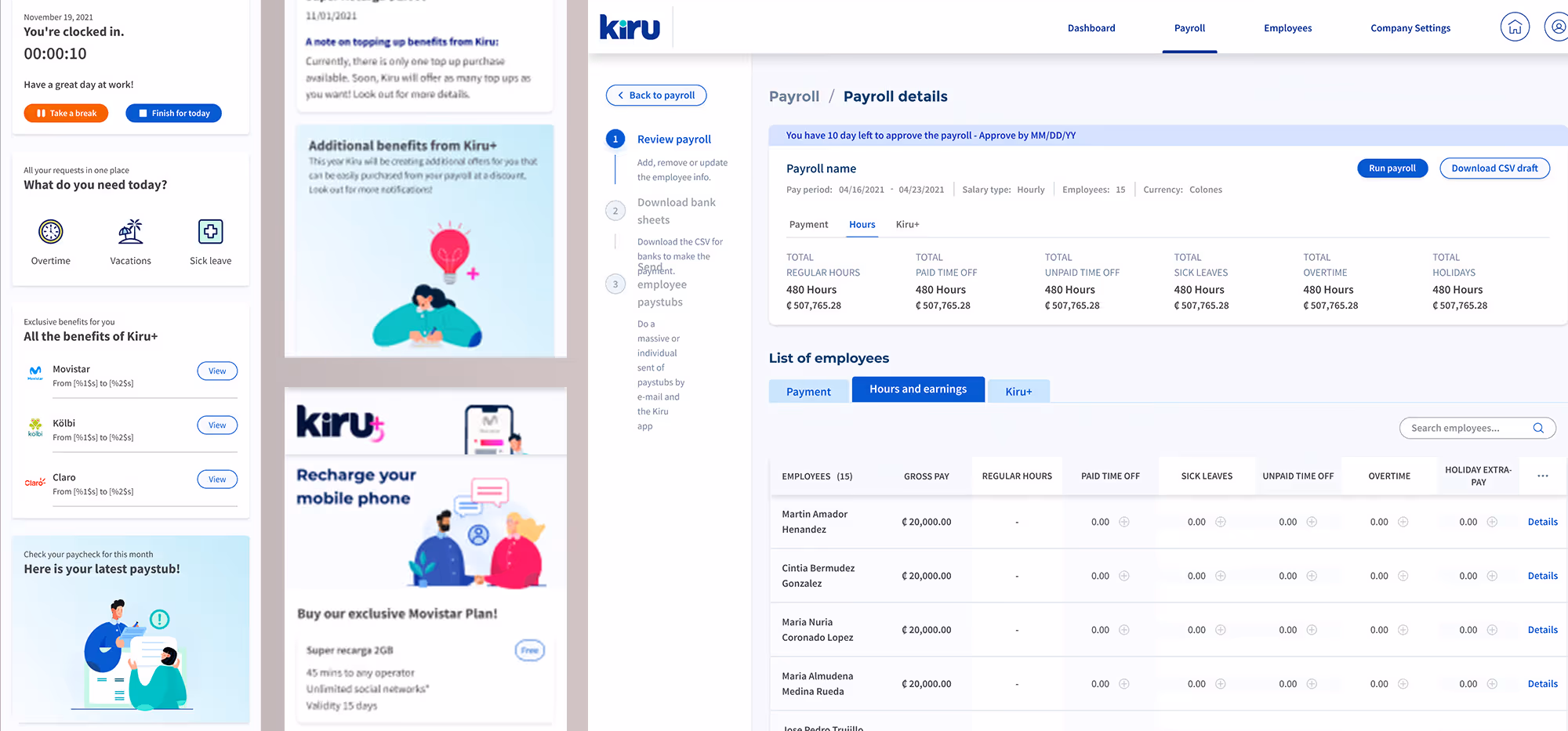Download the CSV draft
The image size is (1568, 731).
click(1494, 168)
